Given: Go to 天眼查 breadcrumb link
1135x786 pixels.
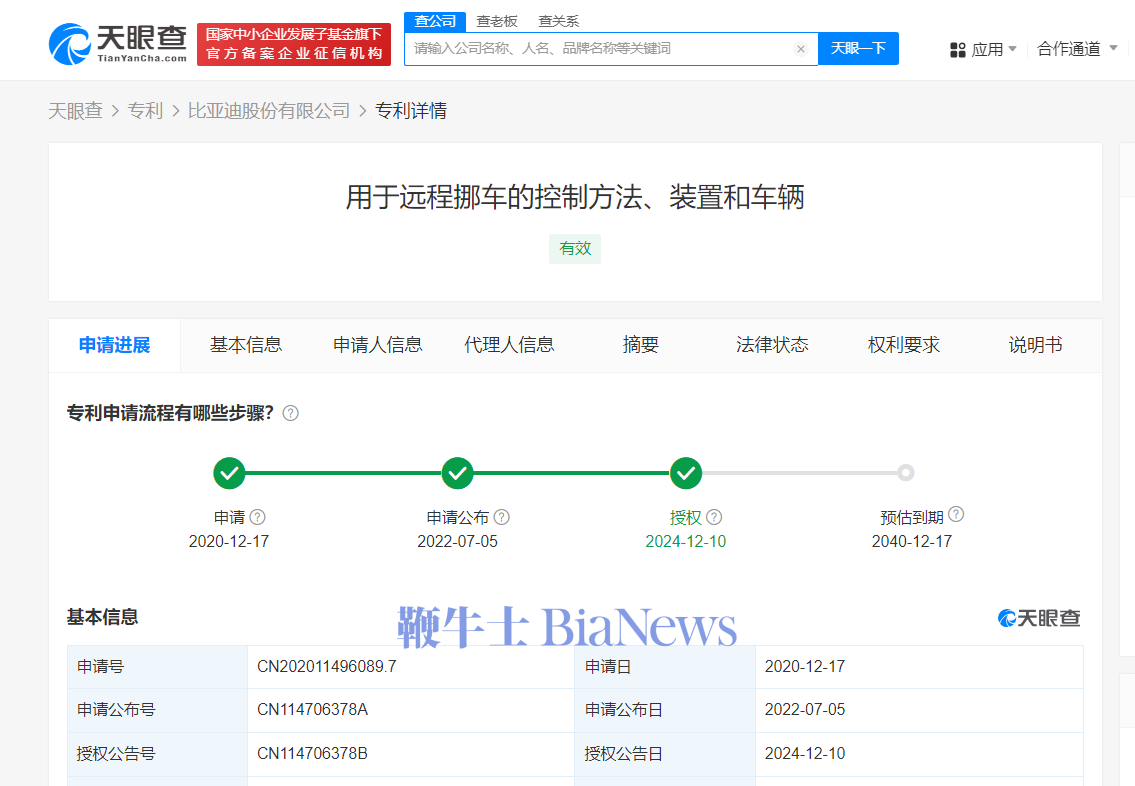Looking at the screenshot, I should (75, 111).
